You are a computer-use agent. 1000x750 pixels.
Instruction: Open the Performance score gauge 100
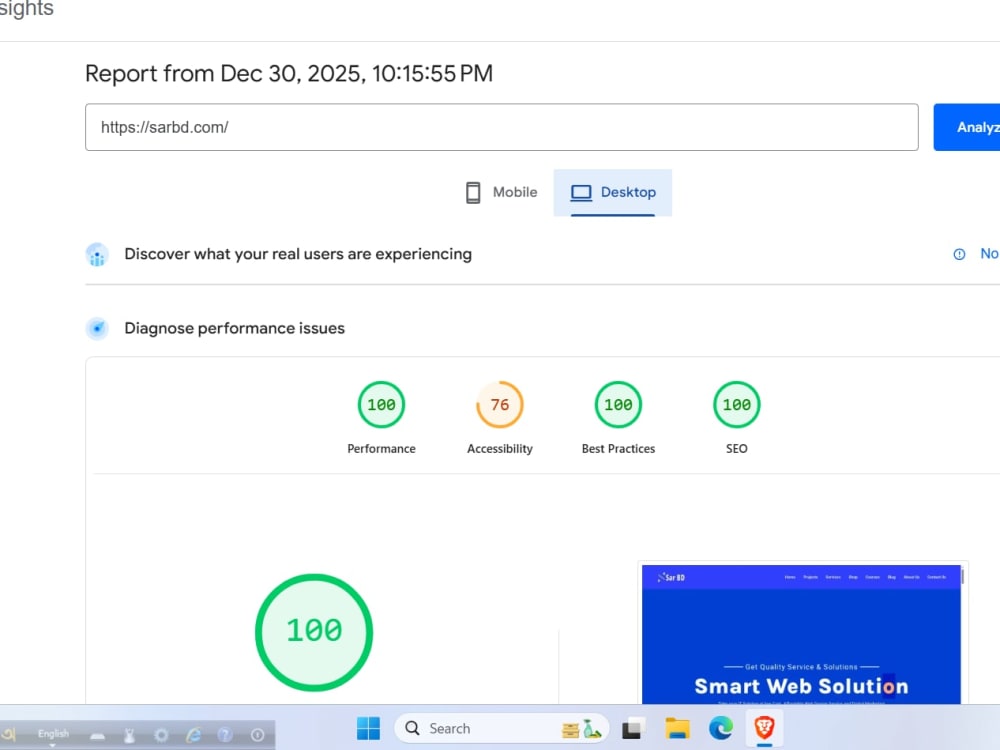(x=381, y=404)
